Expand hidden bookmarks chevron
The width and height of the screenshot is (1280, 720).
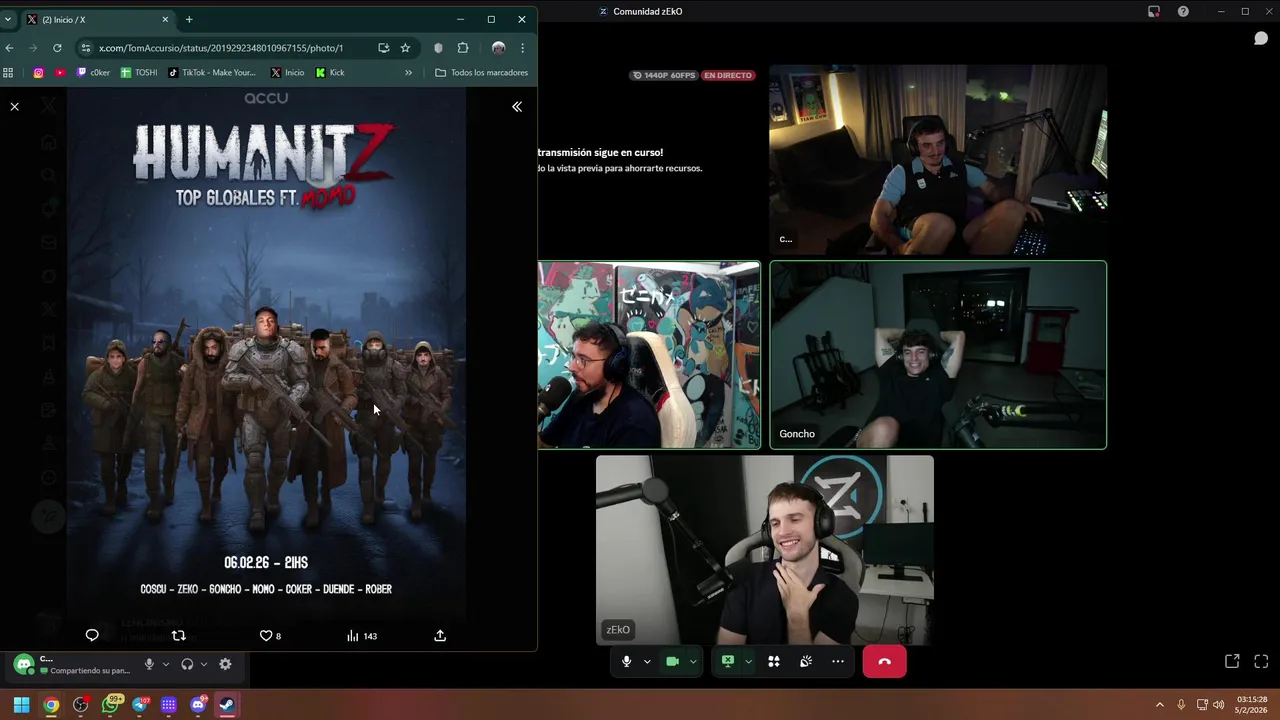coord(408,72)
